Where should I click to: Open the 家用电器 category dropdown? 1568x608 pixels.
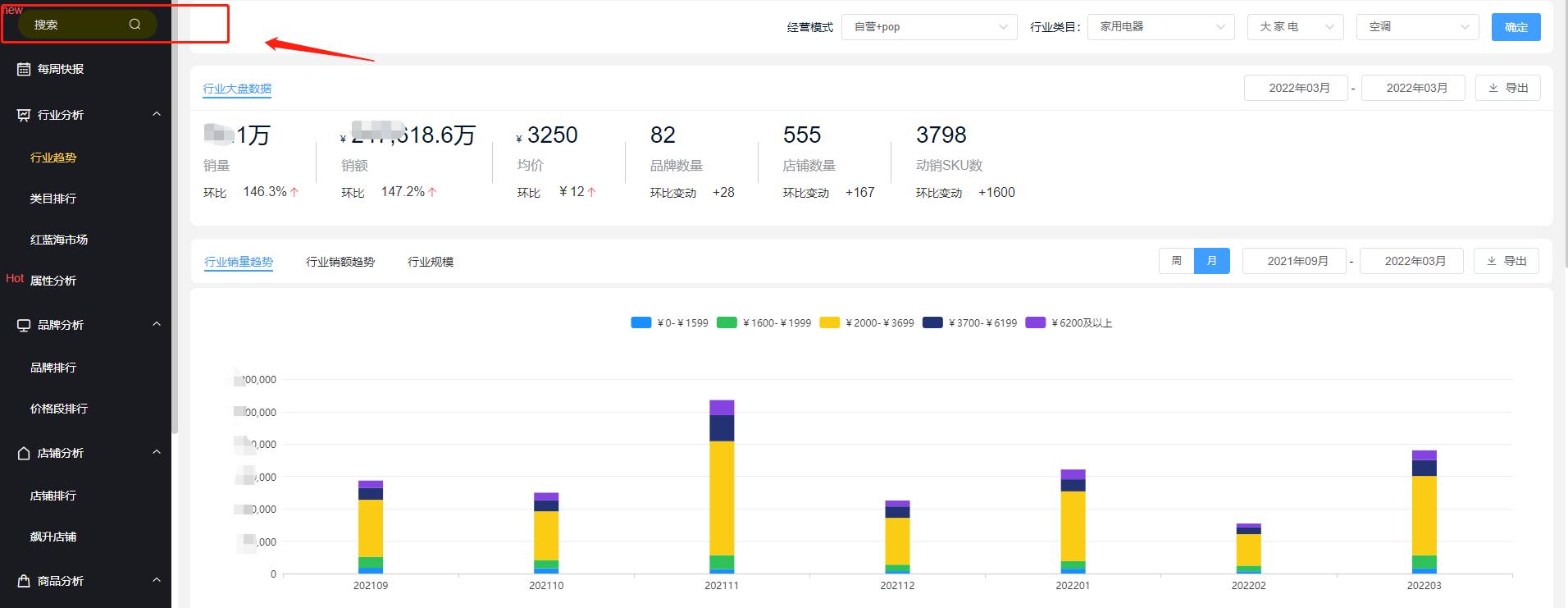1160,27
